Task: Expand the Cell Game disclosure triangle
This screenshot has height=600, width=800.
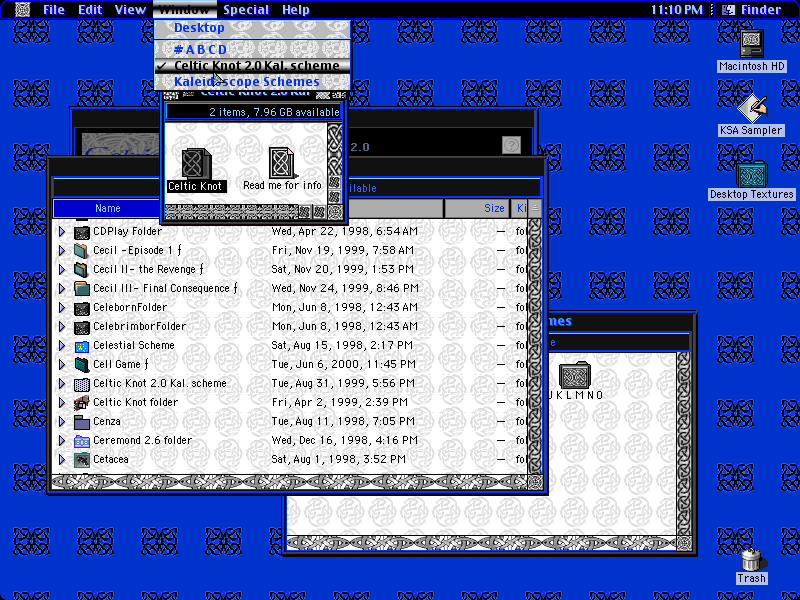Action: coord(62,365)
